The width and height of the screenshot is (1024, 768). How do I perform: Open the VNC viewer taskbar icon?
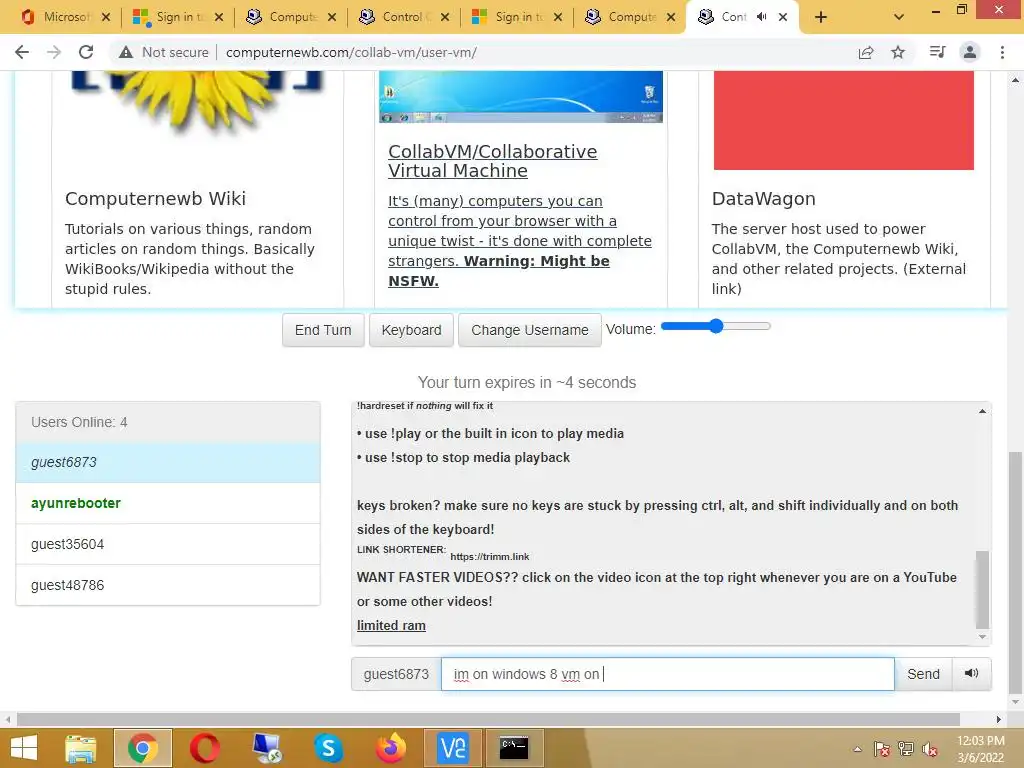(453, 748)
